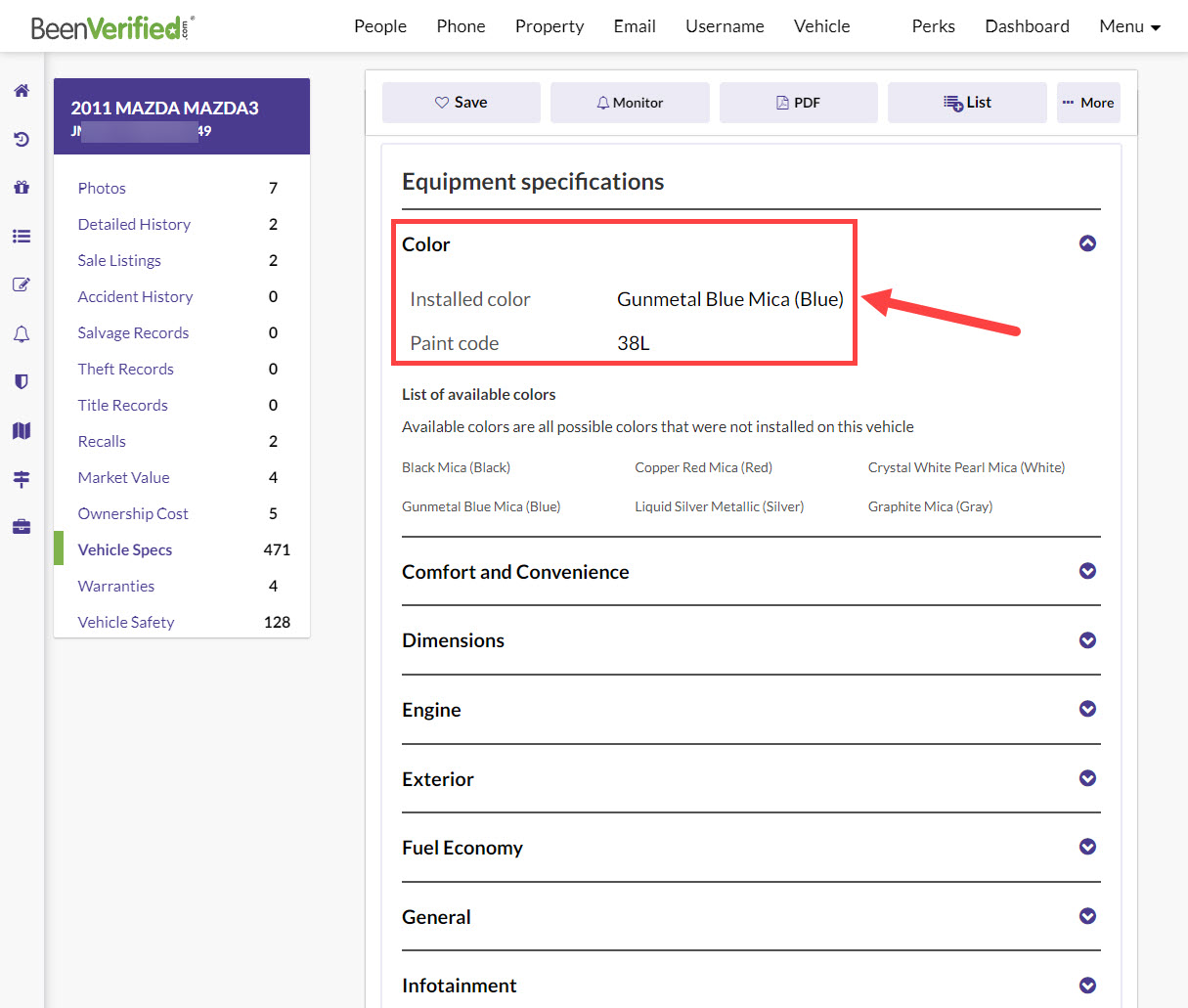
Task: Expand the General section
Action: [x=1087, y=916]
